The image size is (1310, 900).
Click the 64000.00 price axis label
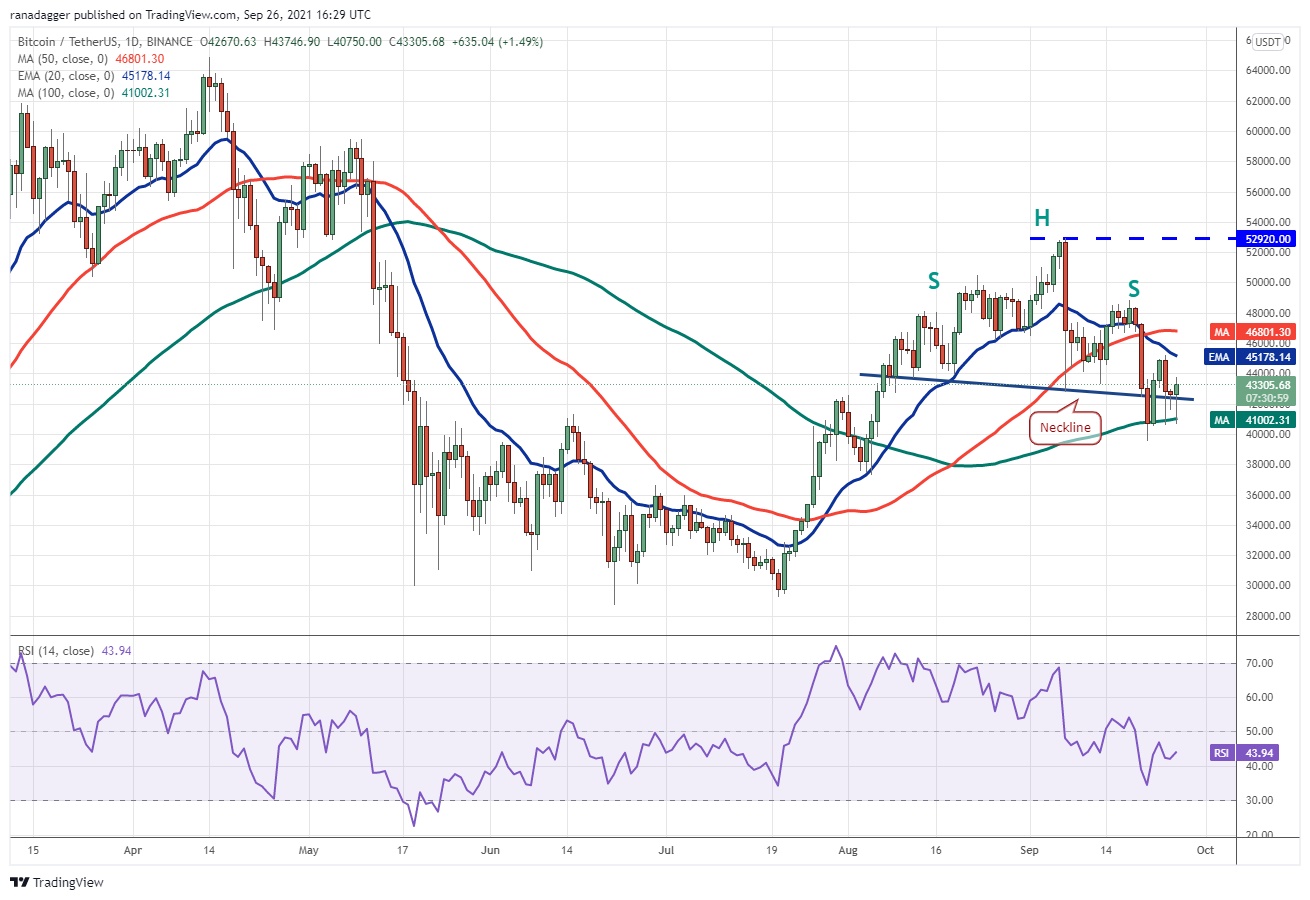point(1266,71)
